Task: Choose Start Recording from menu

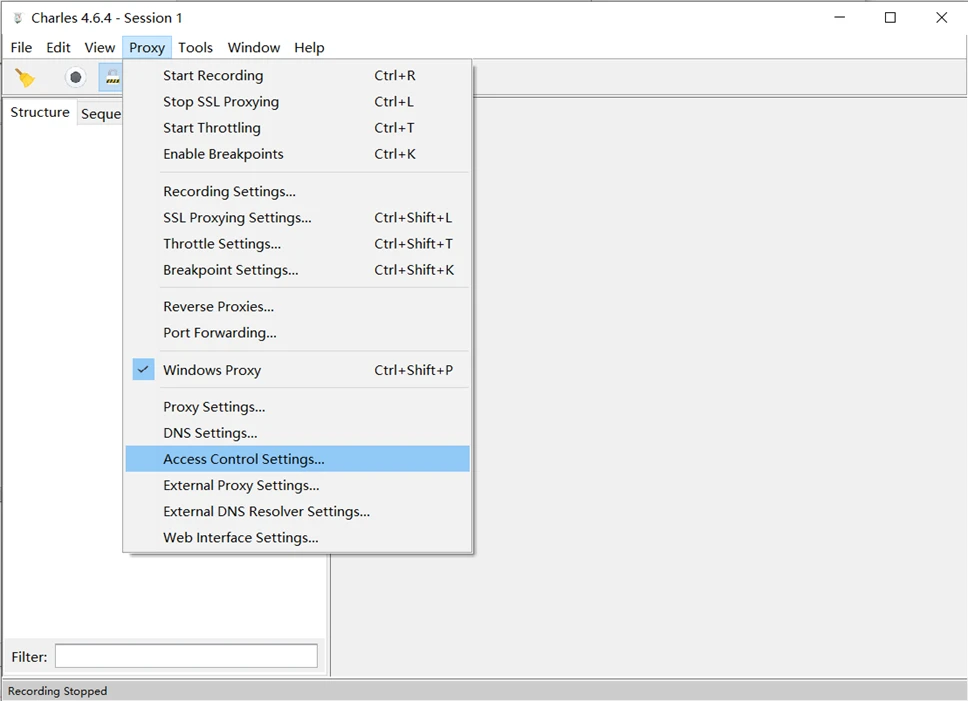Action: [x=298, y=75]
